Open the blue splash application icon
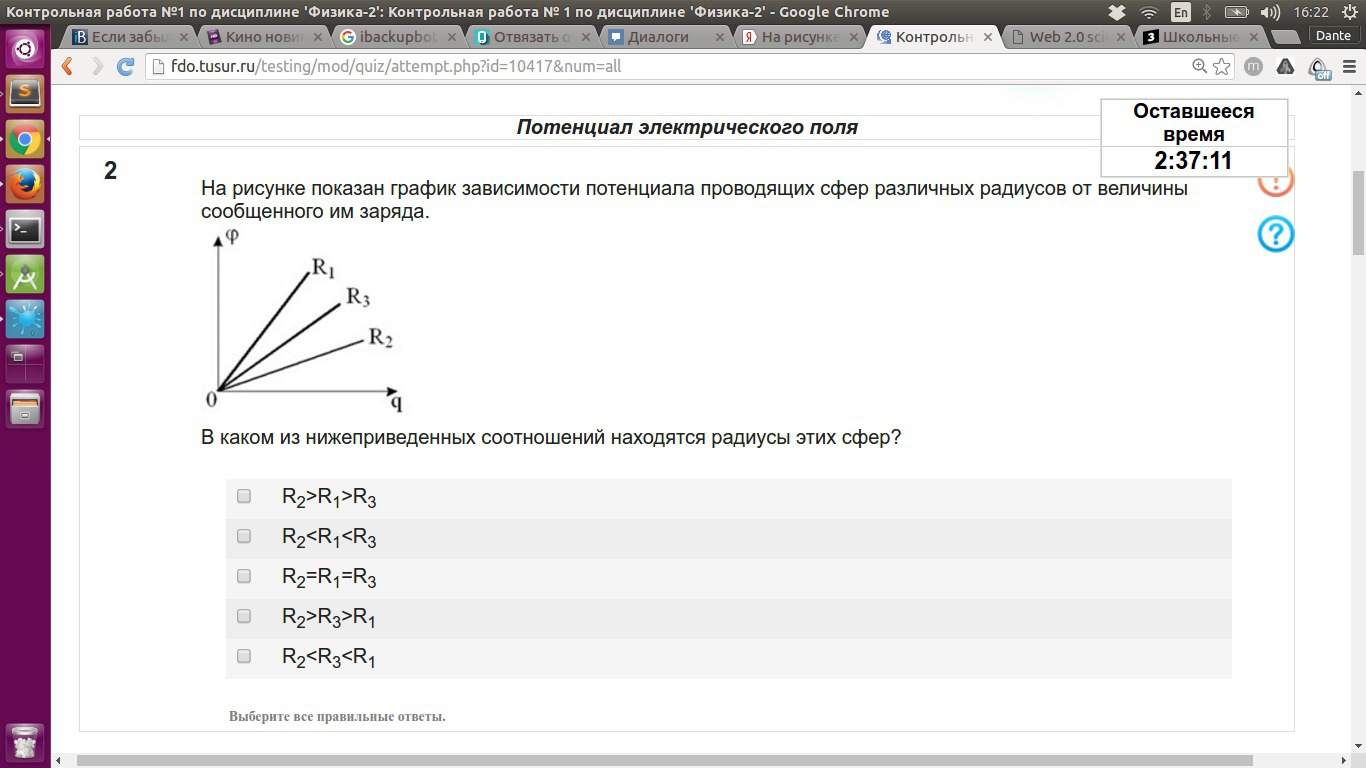 coord(25,320)
